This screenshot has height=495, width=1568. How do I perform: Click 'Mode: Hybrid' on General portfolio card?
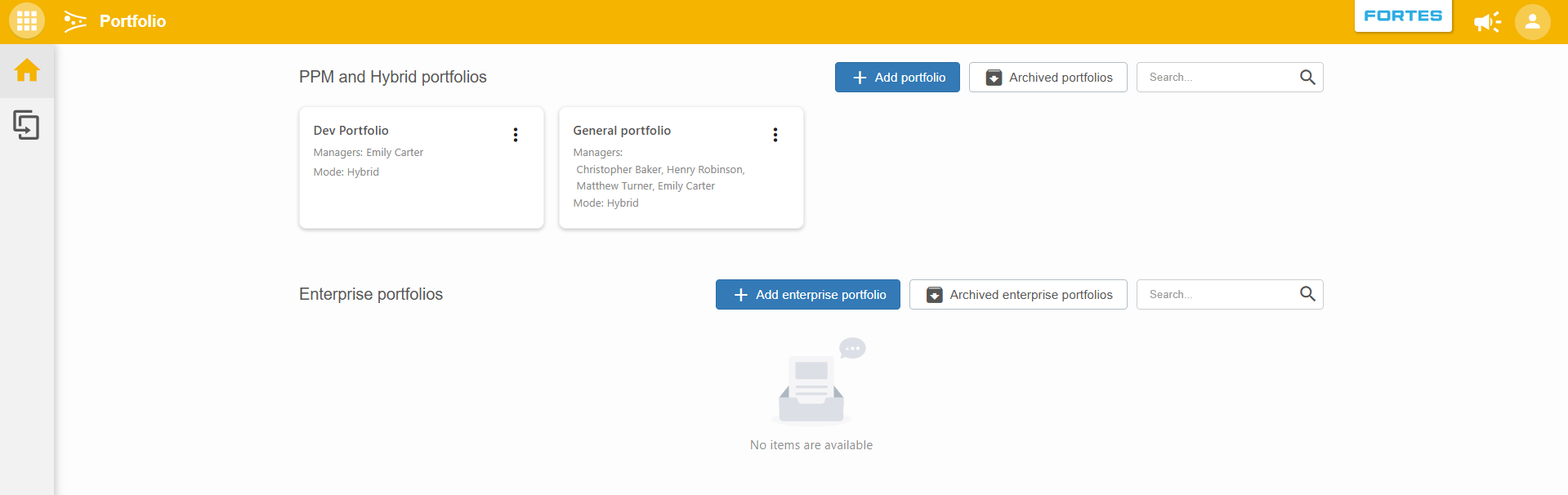click(x=606, y=203)
